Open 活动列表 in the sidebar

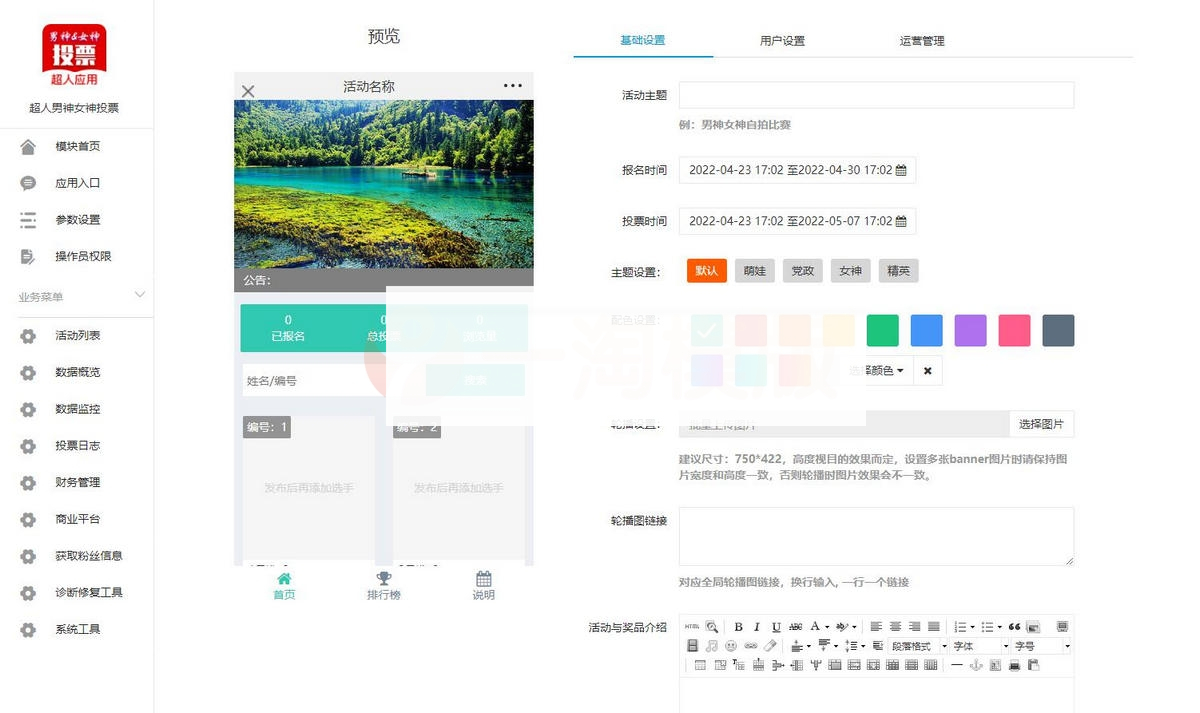[77, 336]
